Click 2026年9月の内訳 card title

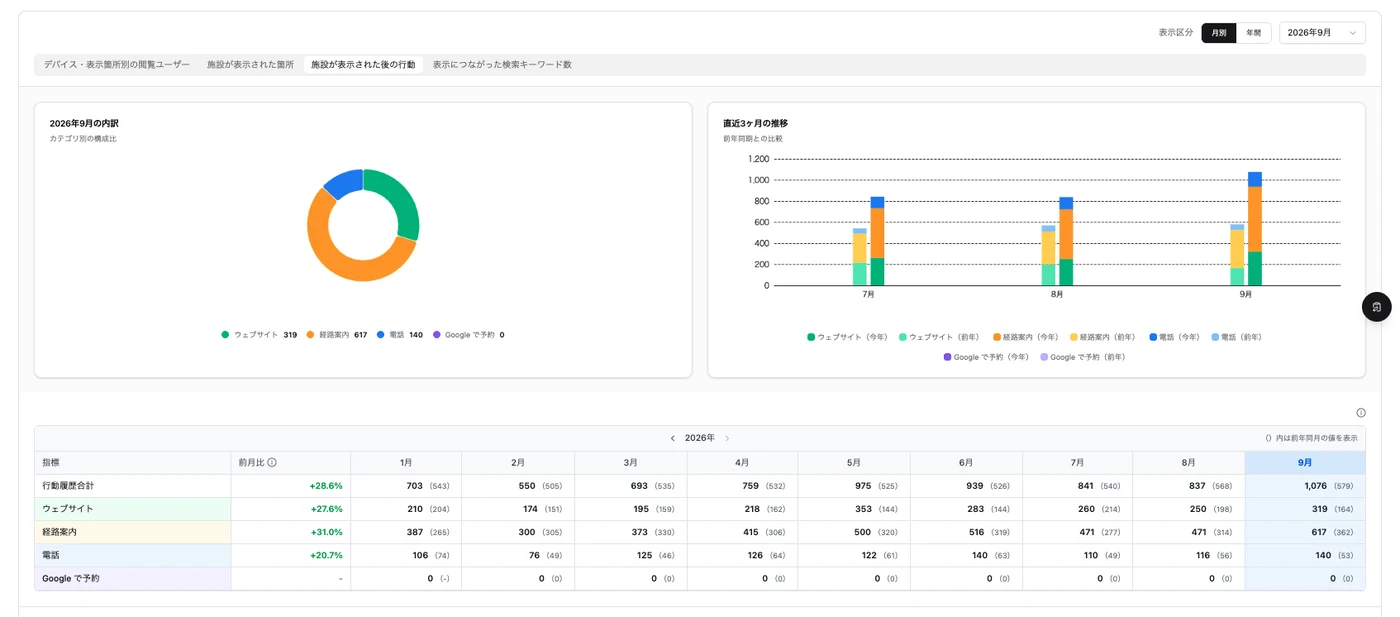pos(84,123)
